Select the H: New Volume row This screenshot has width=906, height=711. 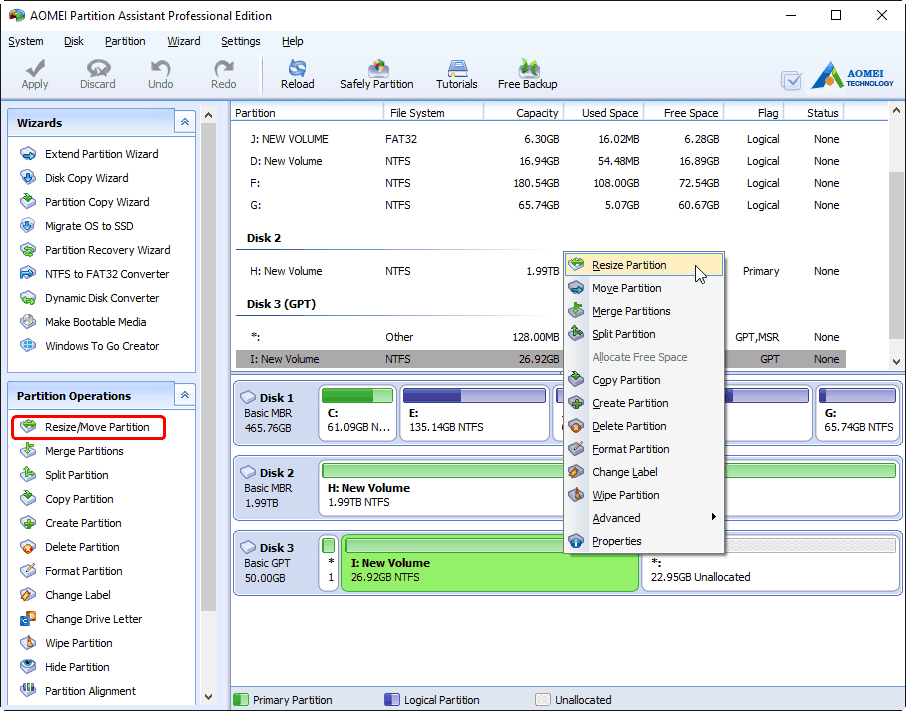coord(540,271)
